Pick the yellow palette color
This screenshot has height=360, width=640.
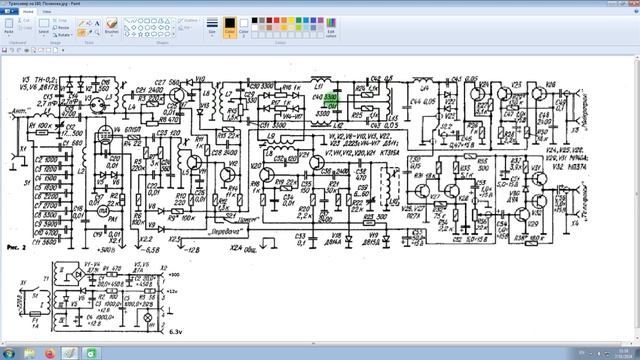pyautogui.click(x=291, y=20)
